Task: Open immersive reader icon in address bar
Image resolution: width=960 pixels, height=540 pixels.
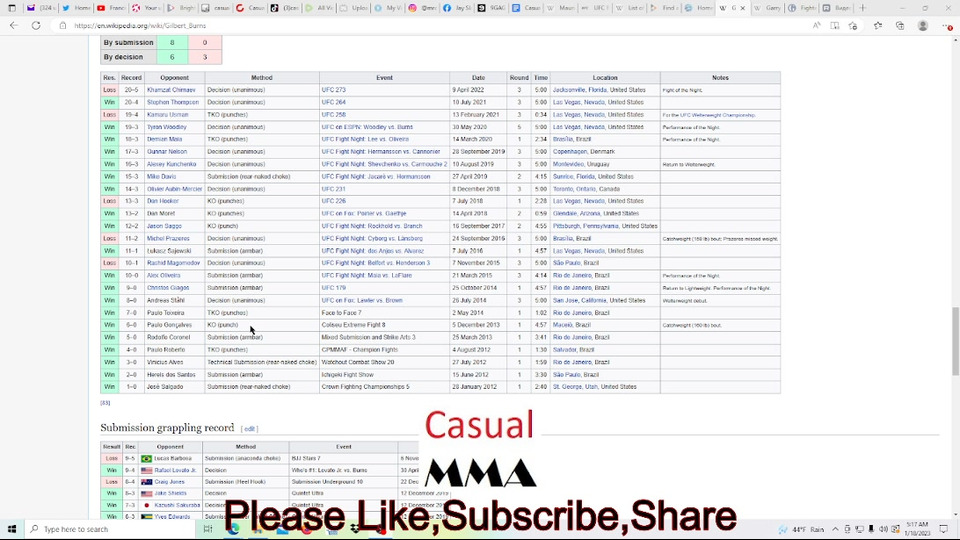Action: coord(834,26)
